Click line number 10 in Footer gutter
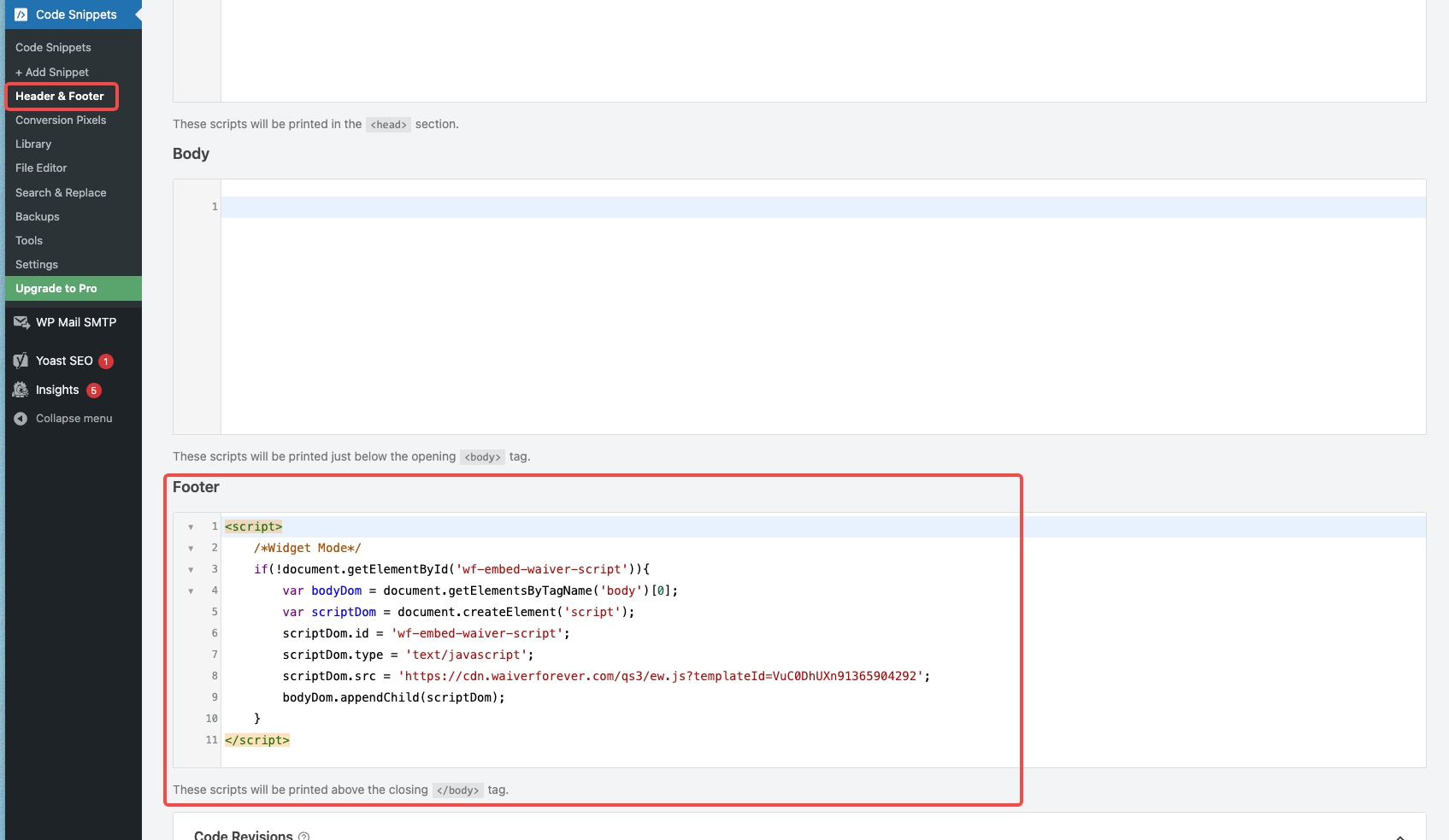Screen dimensions: 1449x840 click(x=212, y=719)
